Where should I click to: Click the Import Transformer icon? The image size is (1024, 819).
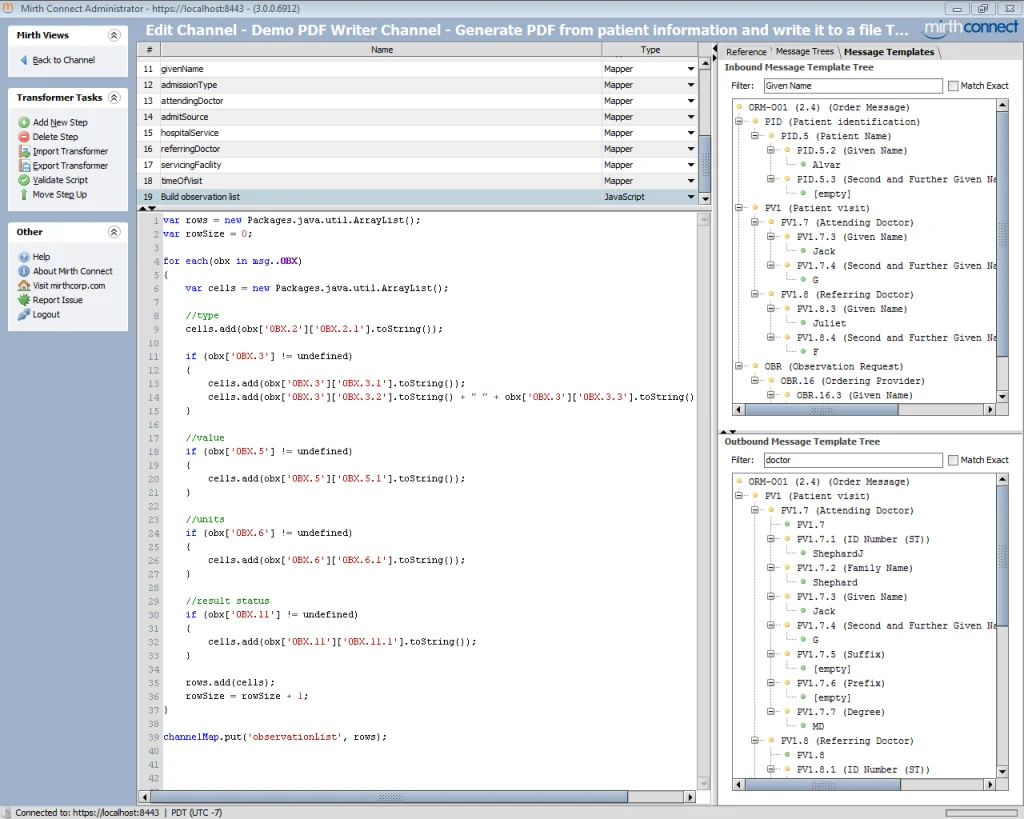24,151
